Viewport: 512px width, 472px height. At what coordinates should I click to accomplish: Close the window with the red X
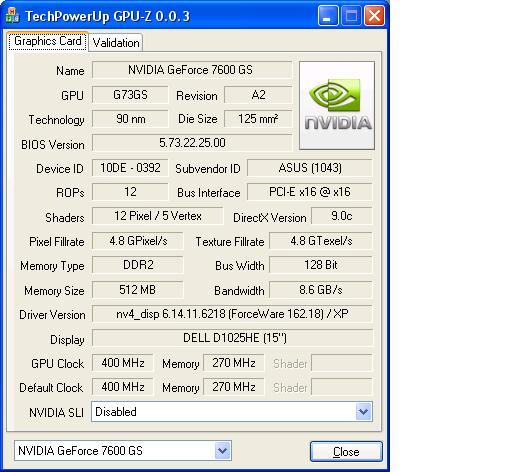(374, 16)
